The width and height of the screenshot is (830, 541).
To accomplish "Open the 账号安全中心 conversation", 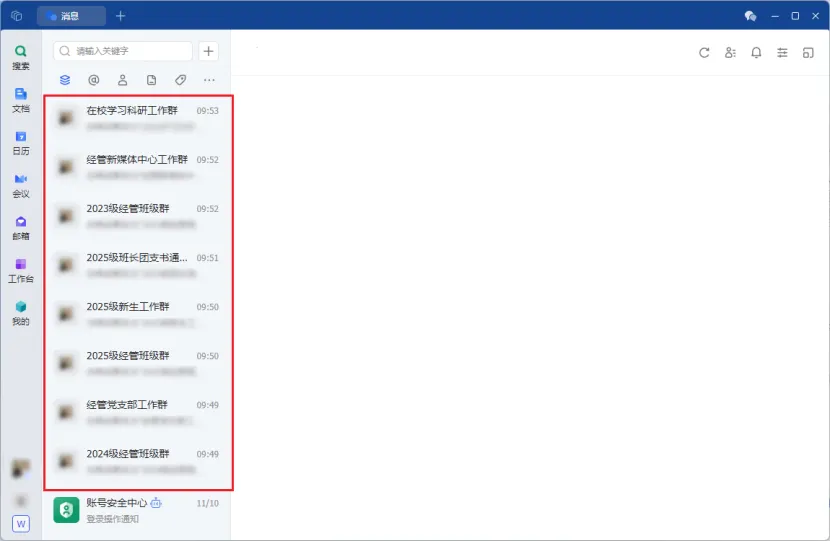I will (138, 510).
